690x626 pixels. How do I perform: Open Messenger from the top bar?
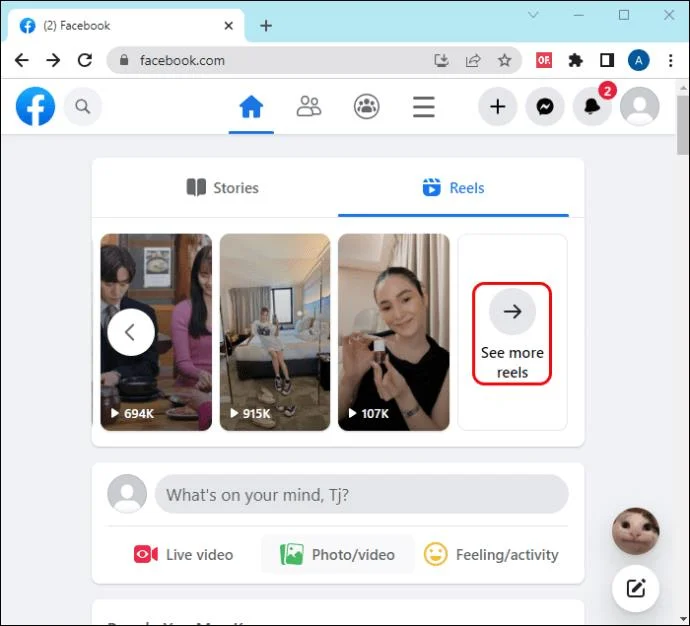point(545,106)
